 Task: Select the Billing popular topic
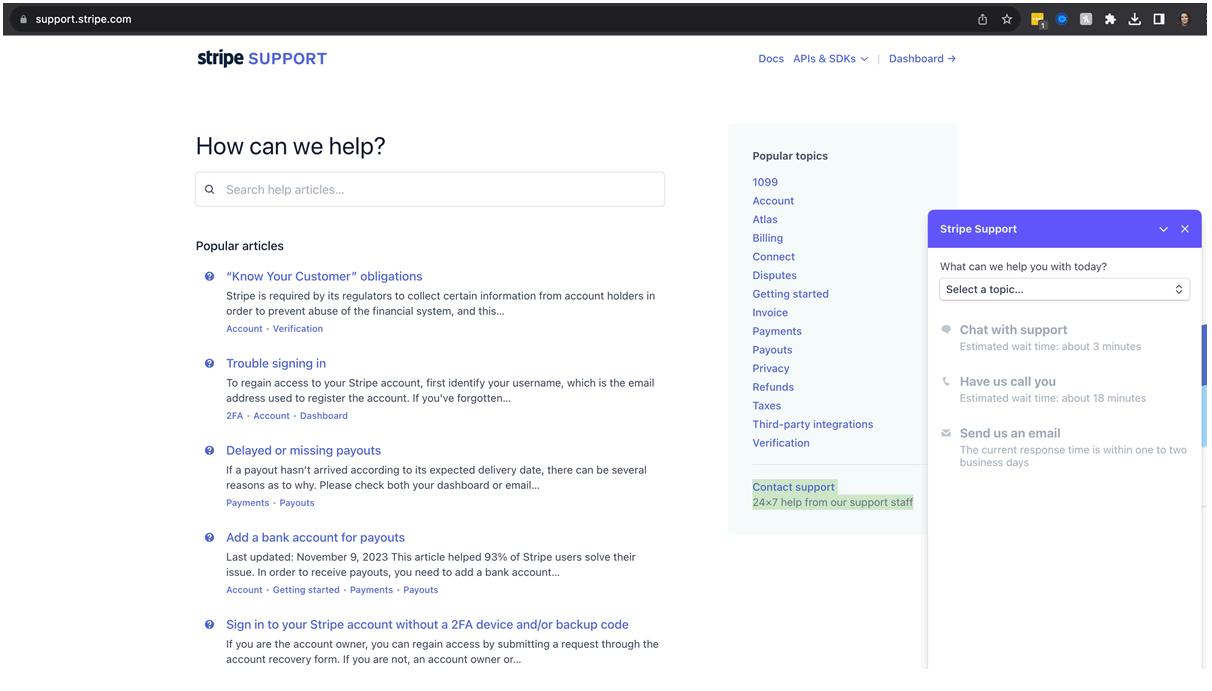click(x=768, y=238)
